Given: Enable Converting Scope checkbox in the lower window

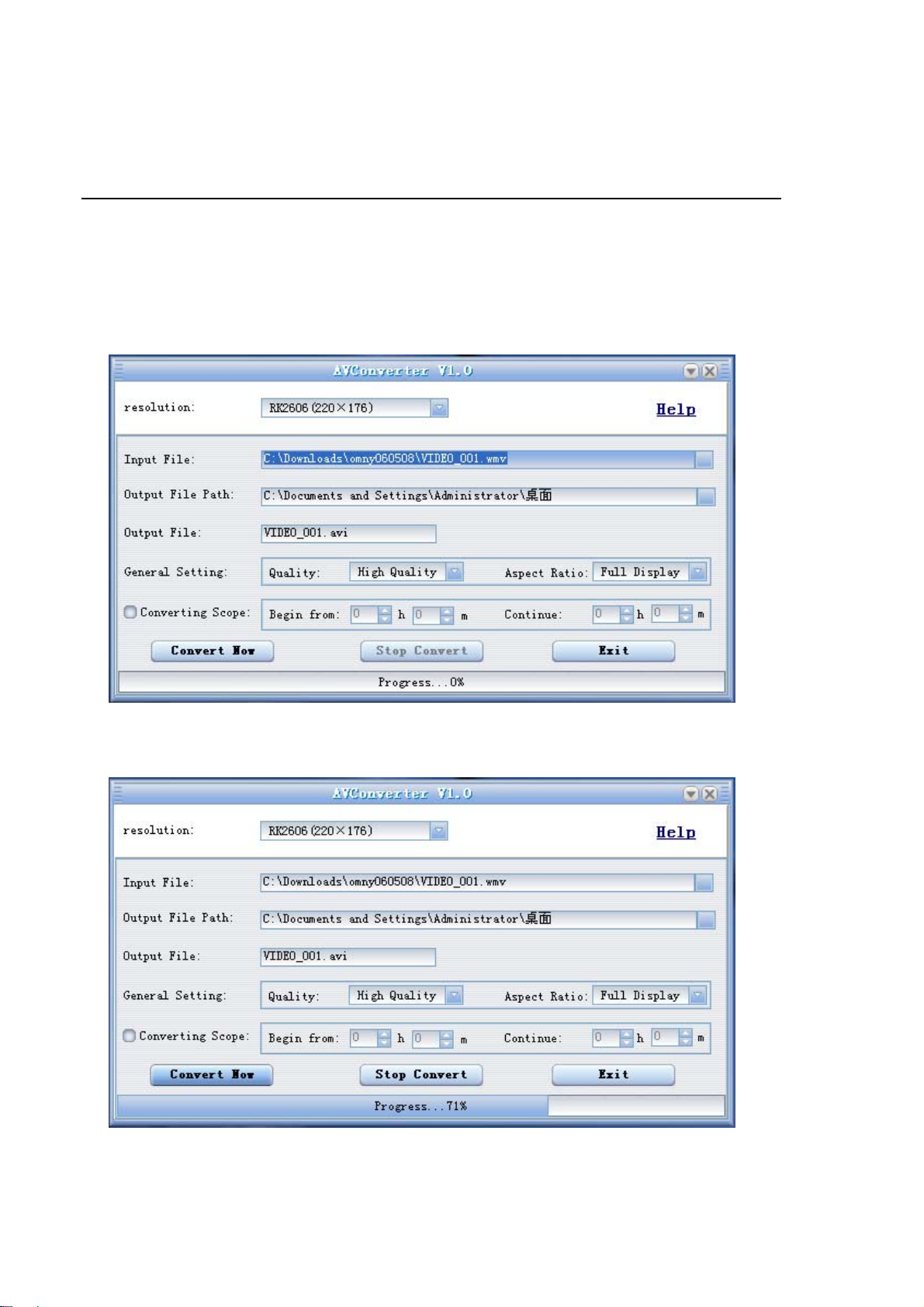Looking at the screenshot, I should click(x=130, y=1036).
